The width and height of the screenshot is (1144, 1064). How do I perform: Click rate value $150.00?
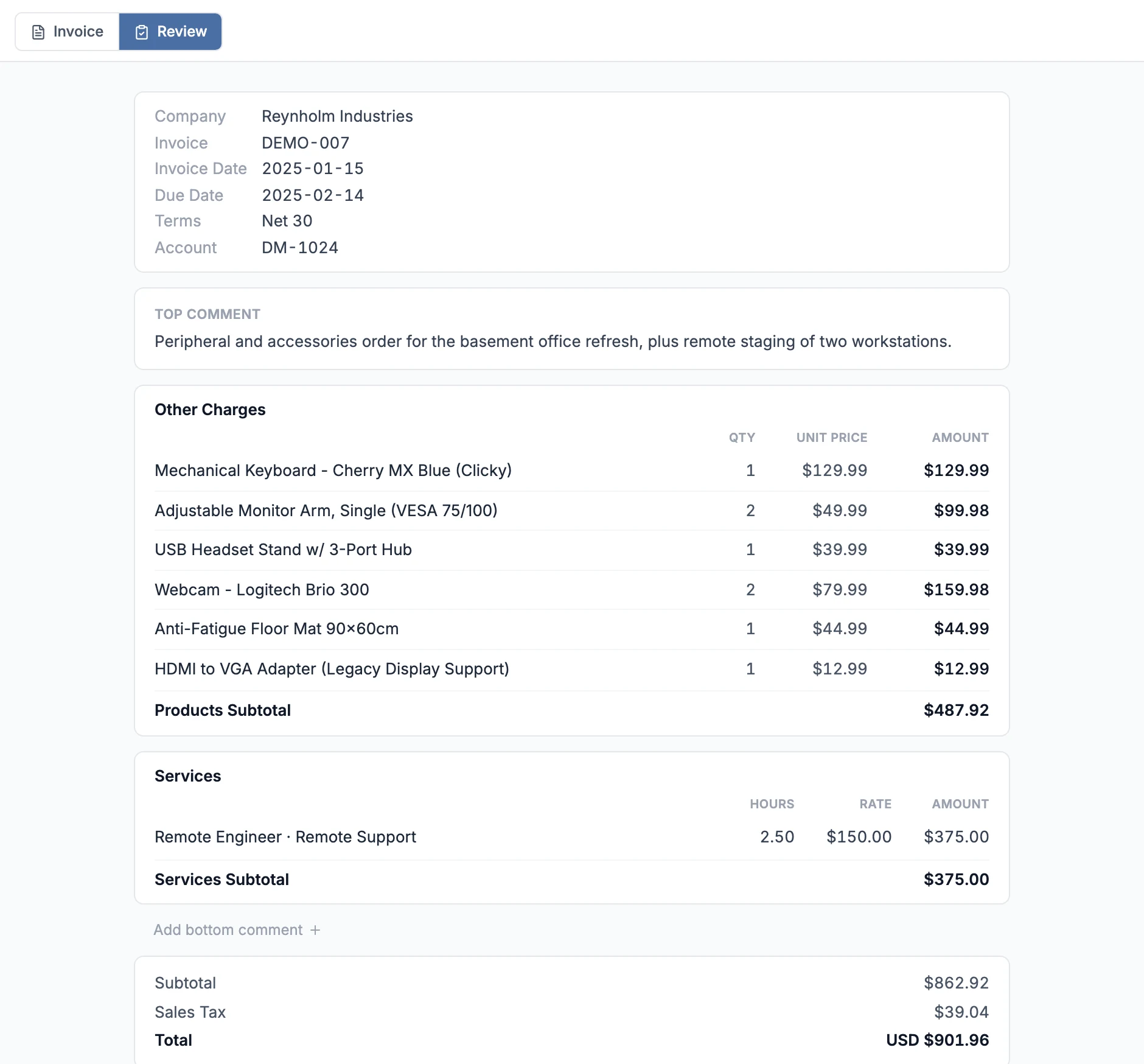(859, 837)
